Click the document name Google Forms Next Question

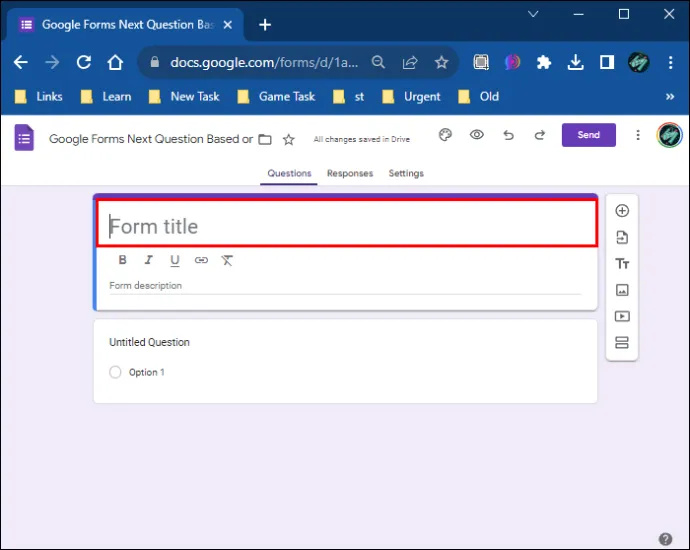(150, 139)
